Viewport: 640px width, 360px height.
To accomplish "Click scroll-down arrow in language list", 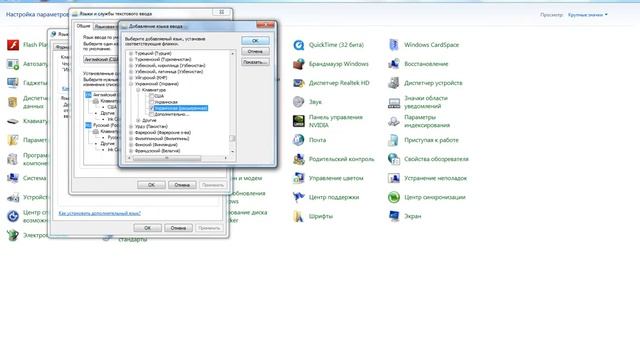I will pos(233,151).
